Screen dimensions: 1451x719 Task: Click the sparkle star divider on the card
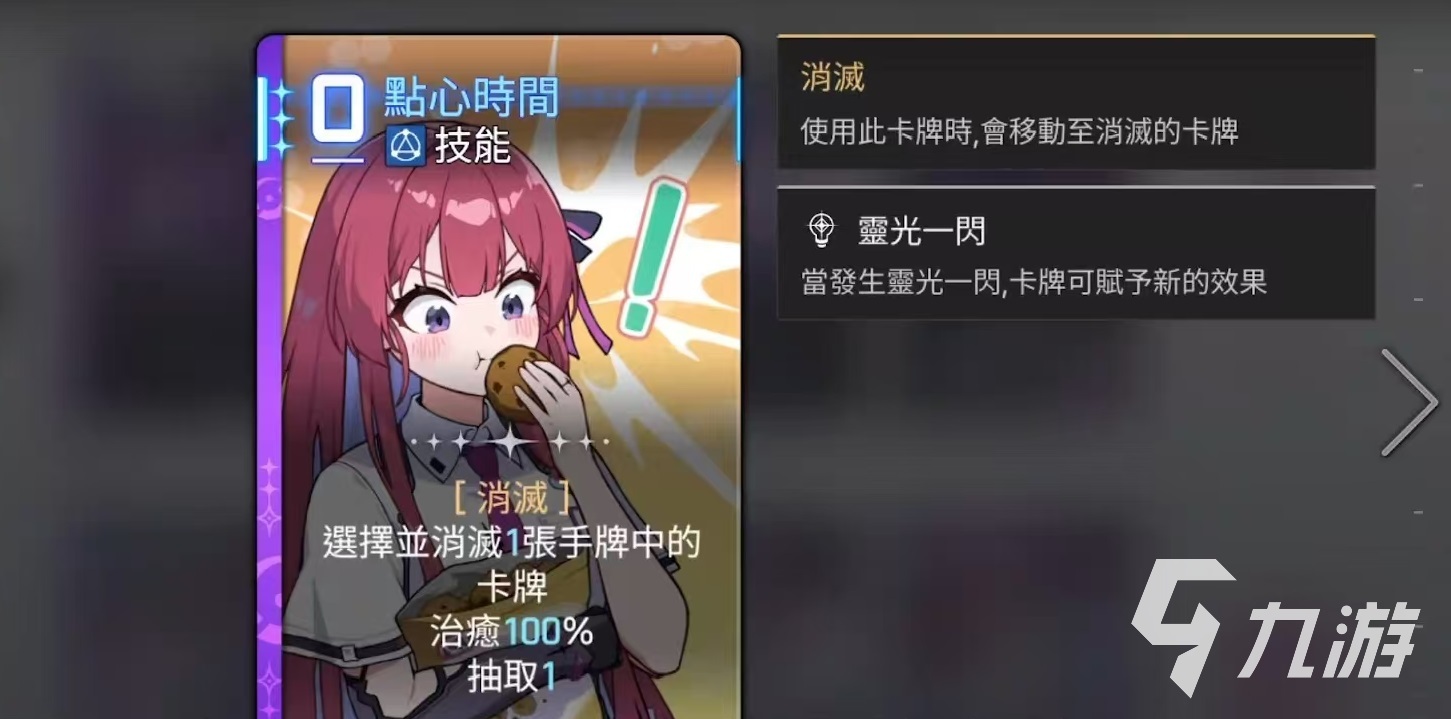click(511, 441)
